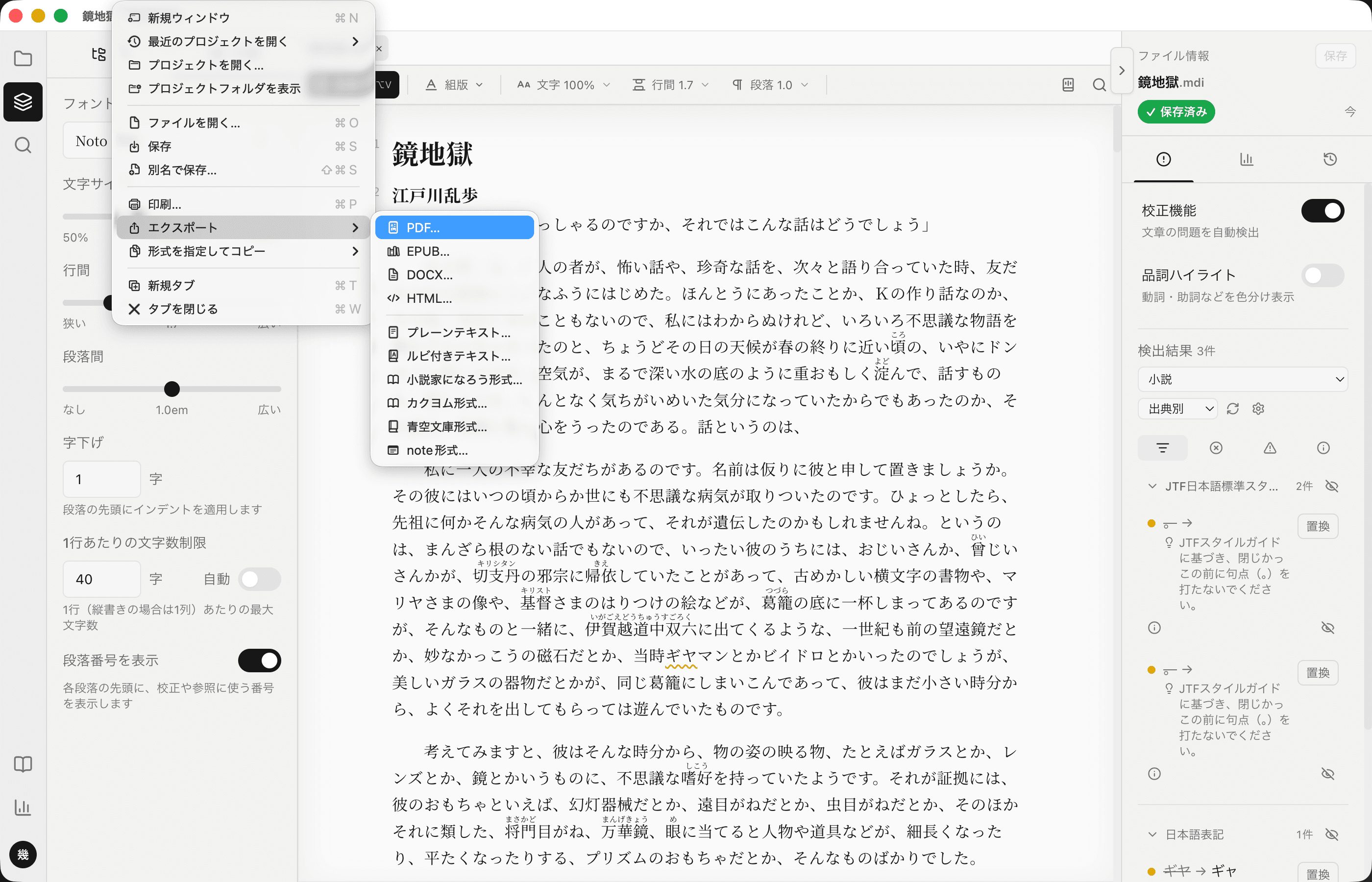Choose EPUB... export option

click(455, 251)
